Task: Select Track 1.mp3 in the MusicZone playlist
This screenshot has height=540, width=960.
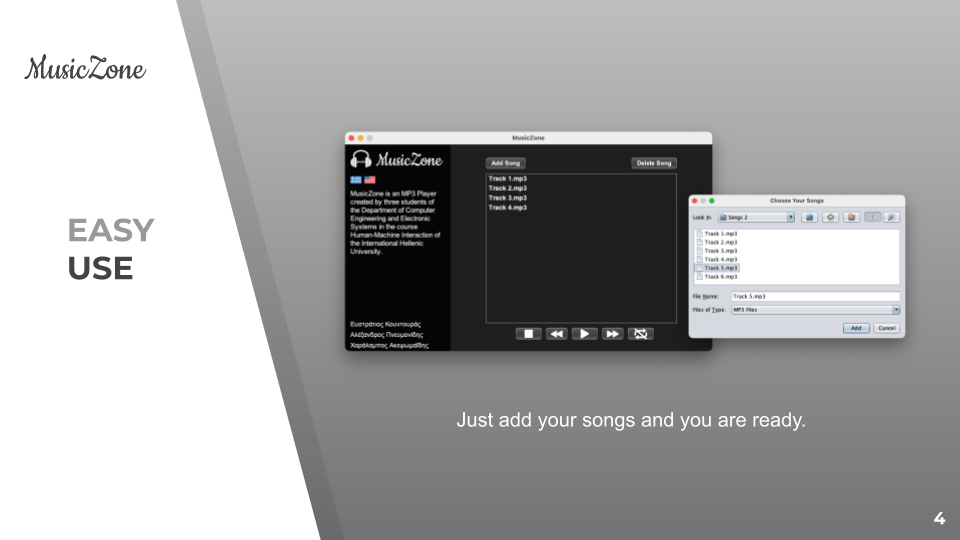Action: coord(508,179)
